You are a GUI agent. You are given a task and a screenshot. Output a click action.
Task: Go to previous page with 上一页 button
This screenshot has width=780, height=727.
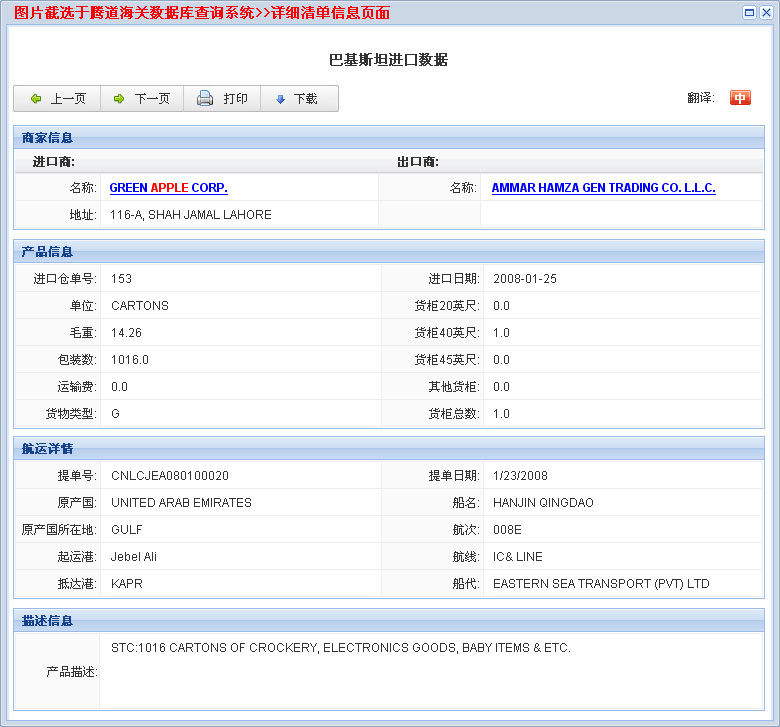click(x=58, y=99)
